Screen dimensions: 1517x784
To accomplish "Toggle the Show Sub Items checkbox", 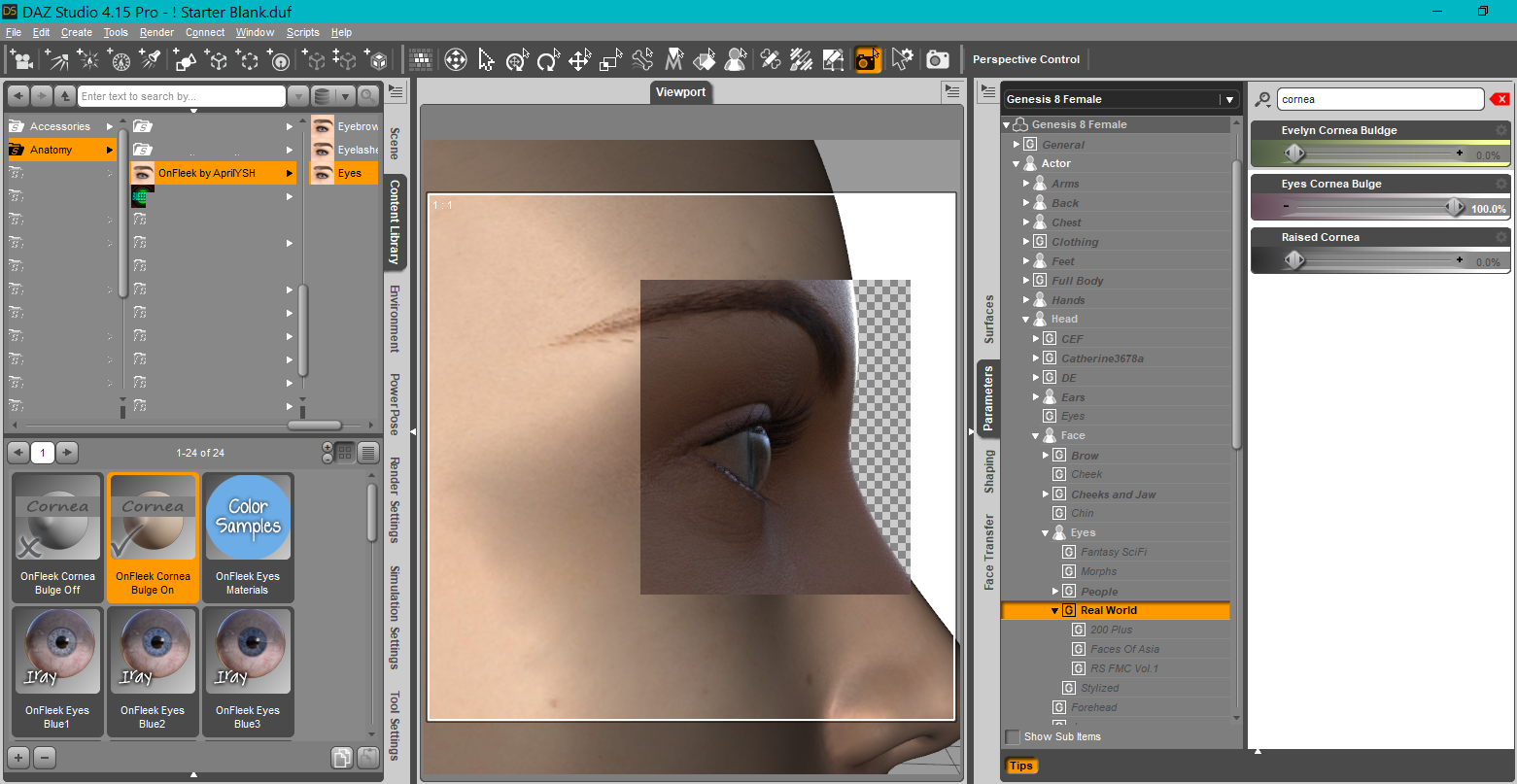I will tap(1013, 736).
